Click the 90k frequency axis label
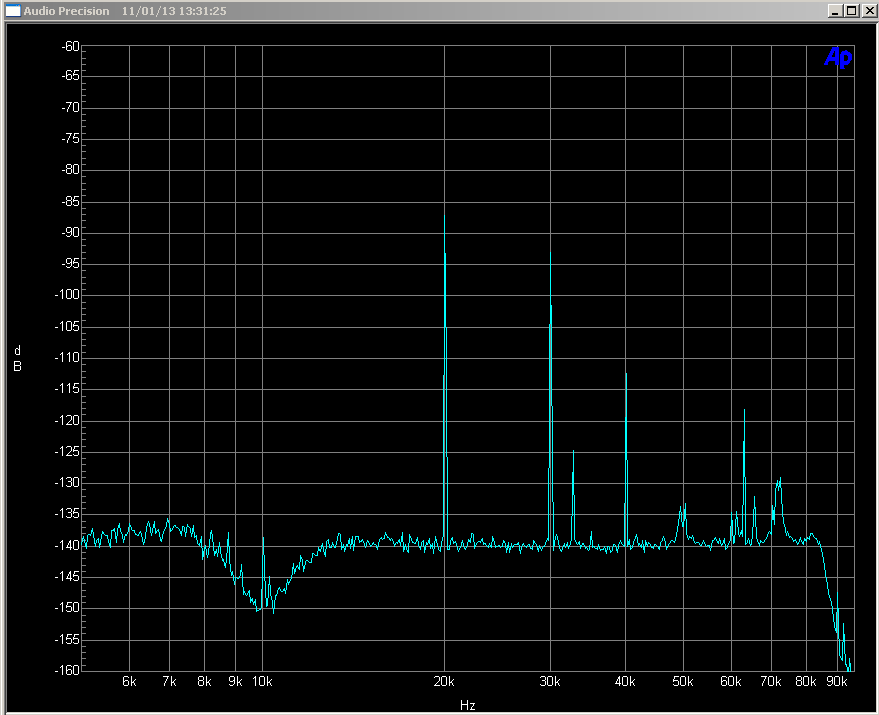The width and height of the screenshot is (879, 715). pos(837,681)
